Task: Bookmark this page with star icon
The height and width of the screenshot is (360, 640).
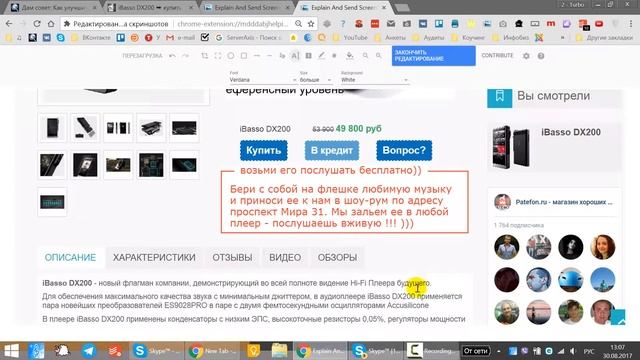Action: (x=311, y=24)
